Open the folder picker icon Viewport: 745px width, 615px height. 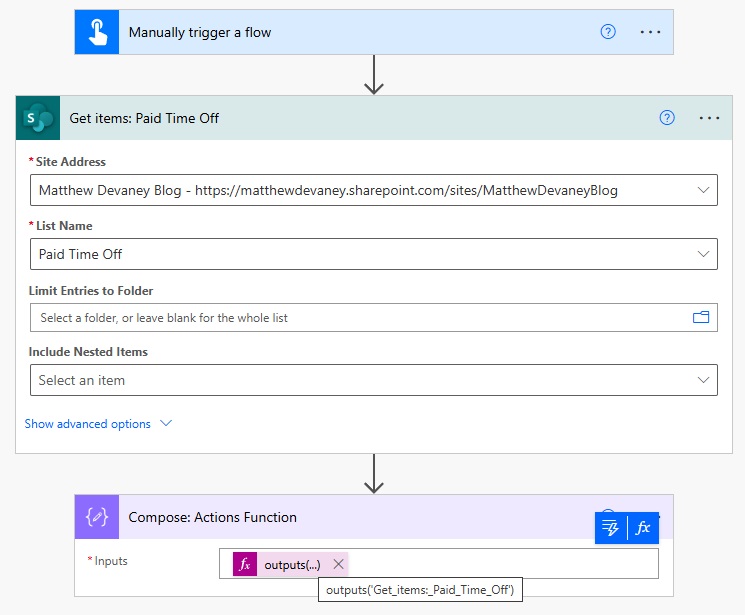[x=701, y=318]
